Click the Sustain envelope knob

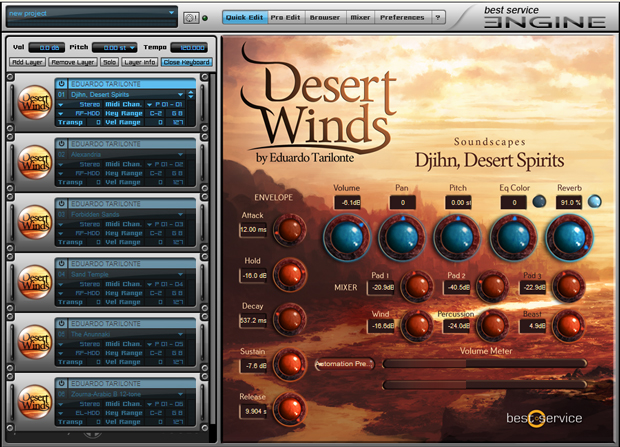290,365
